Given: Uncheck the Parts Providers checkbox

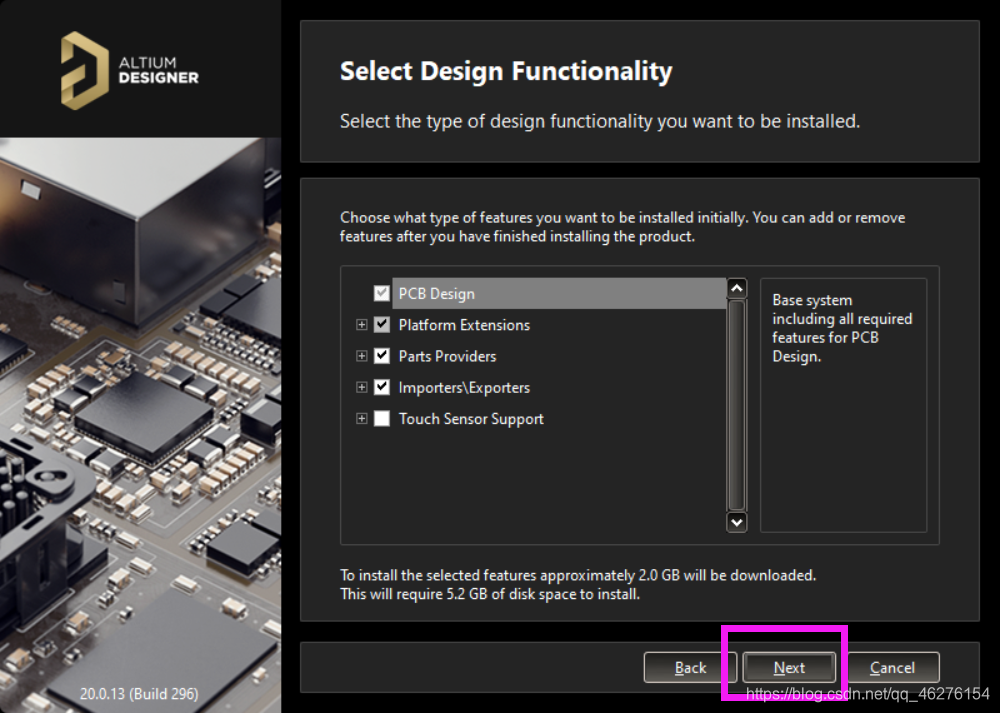Looking at the screenshot, I should (x=381, y=356).
